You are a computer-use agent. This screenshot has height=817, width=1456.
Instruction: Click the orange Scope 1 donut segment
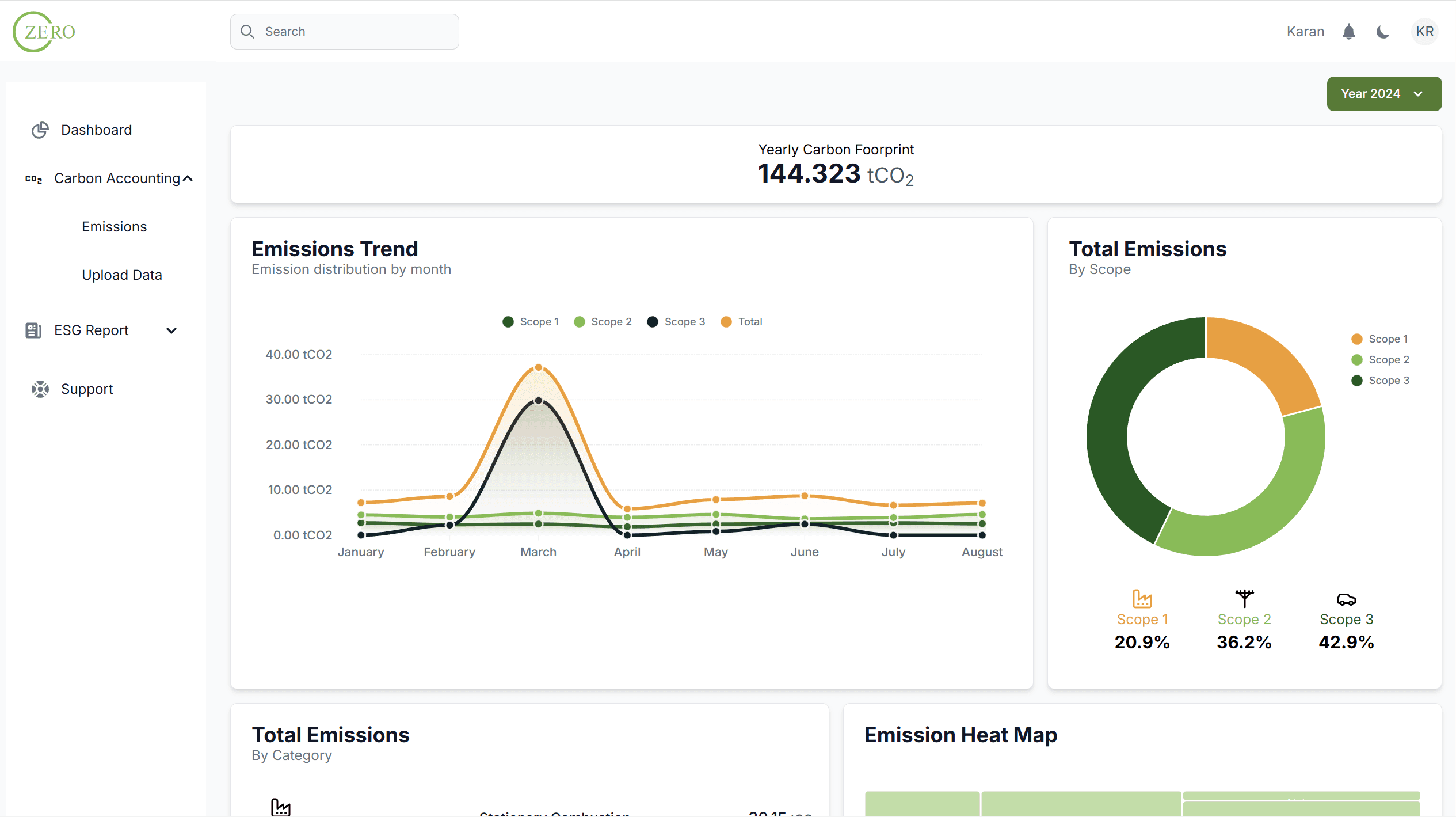pos(1263,360)
